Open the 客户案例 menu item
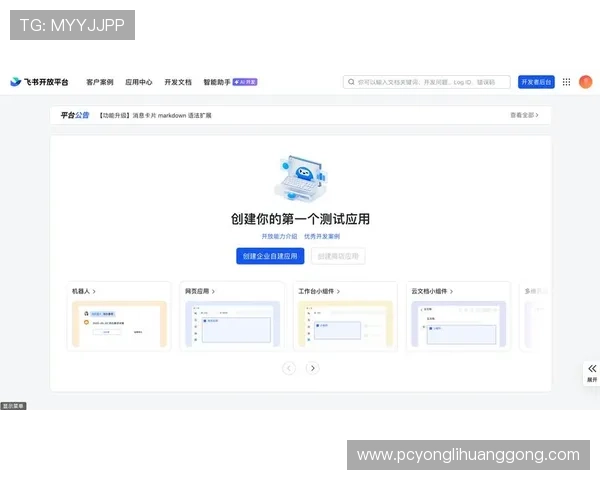 [x=100, y=82]
